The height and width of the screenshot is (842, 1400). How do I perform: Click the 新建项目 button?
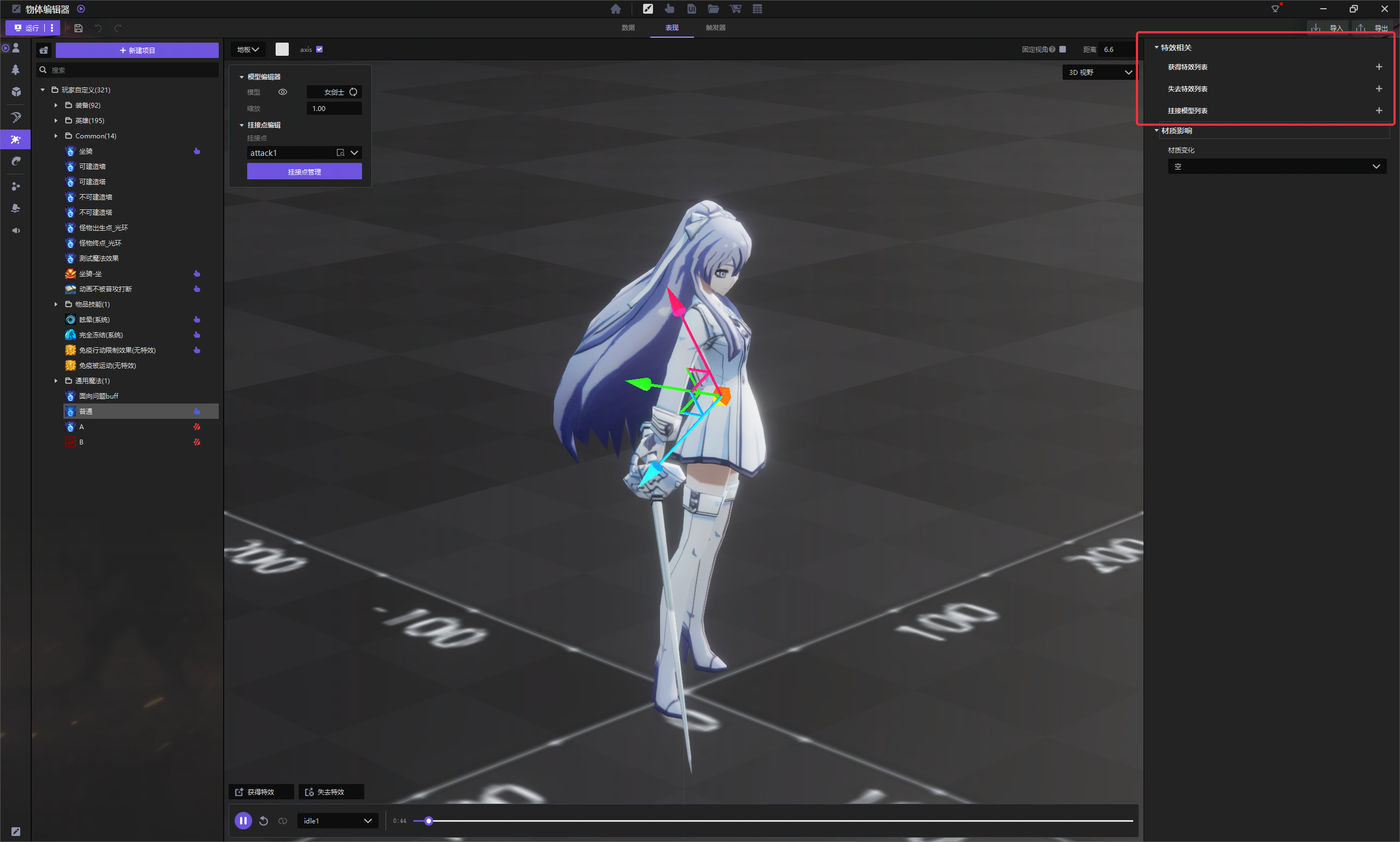pos(137,50)
